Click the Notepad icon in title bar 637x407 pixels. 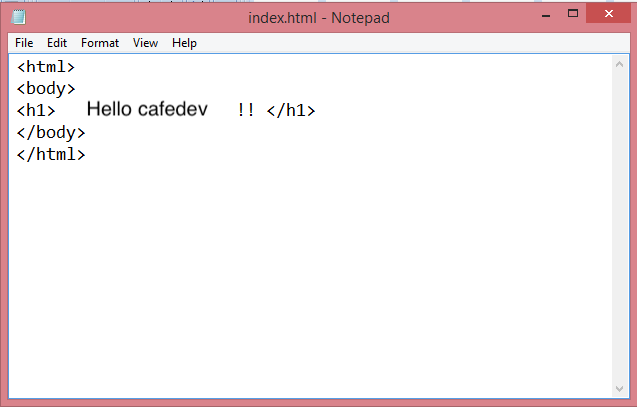(19, 17)
